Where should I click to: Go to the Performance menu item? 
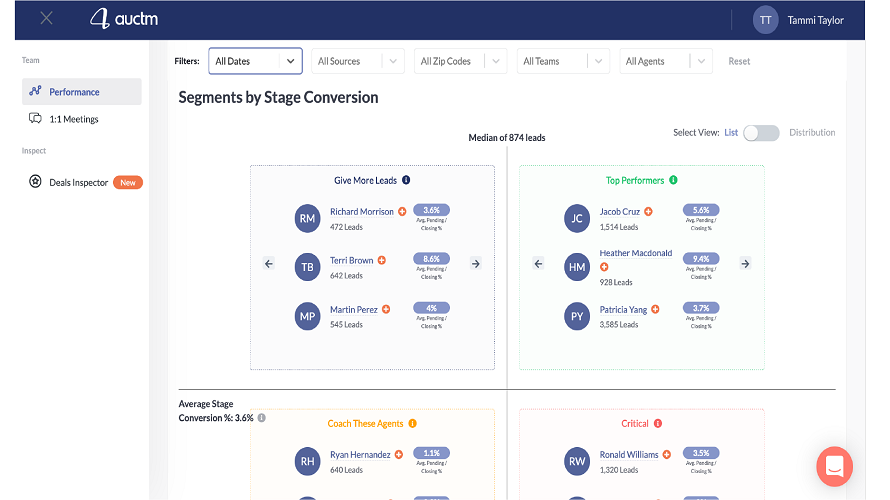(x=74, y=92)
